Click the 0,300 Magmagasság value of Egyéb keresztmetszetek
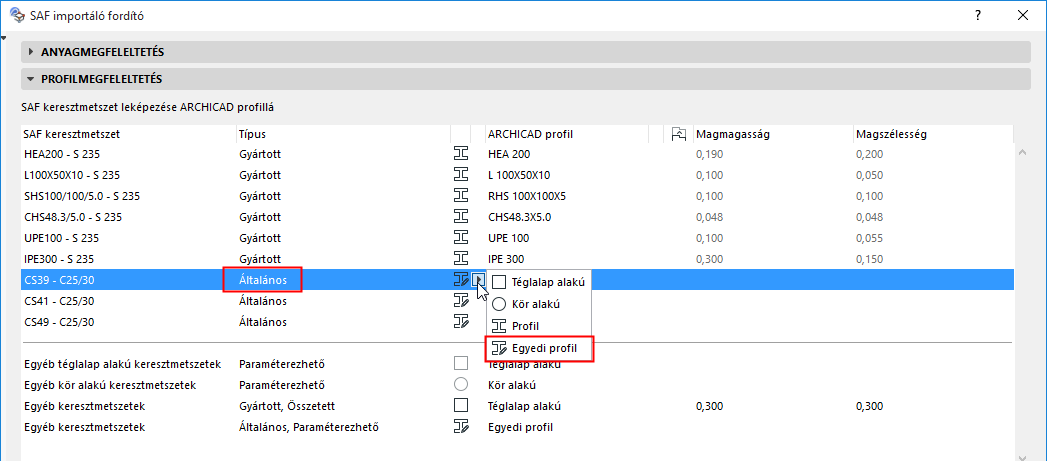The height and width of the screenshot is (461, 1047). (710, 406)
